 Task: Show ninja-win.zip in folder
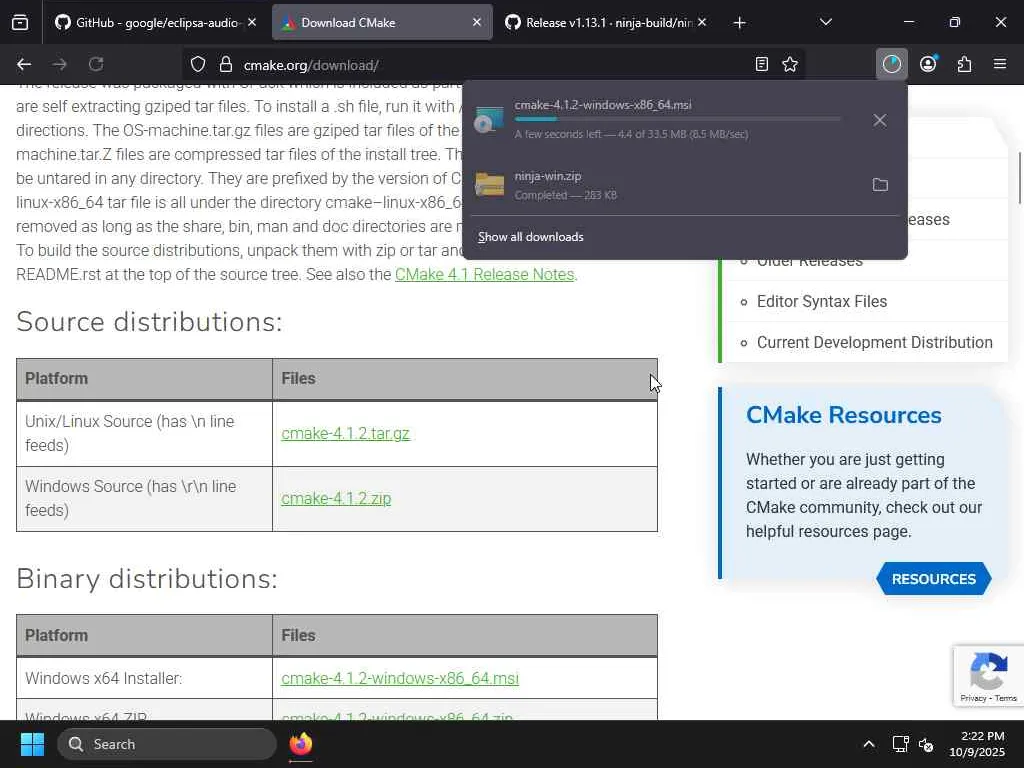coord(880,185)
